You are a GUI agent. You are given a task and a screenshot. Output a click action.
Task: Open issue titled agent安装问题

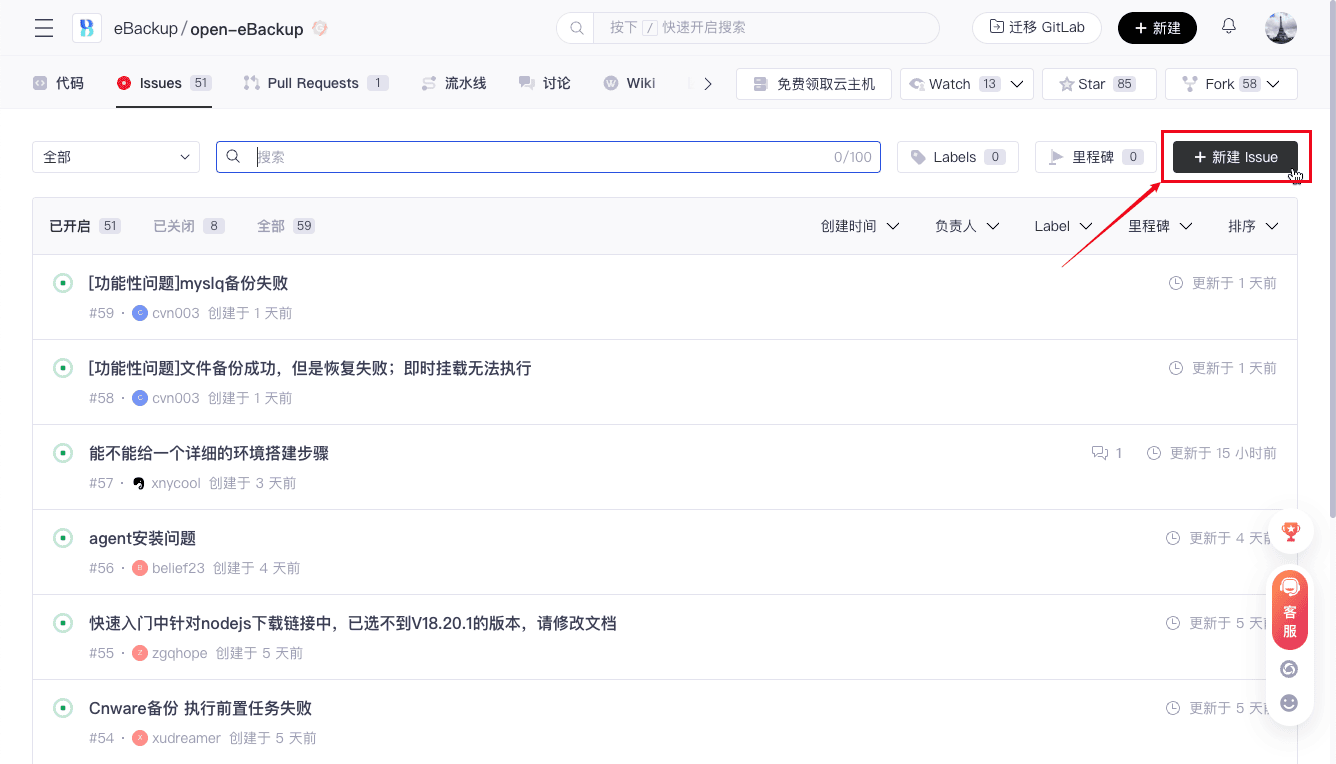(x=142, y=538)
